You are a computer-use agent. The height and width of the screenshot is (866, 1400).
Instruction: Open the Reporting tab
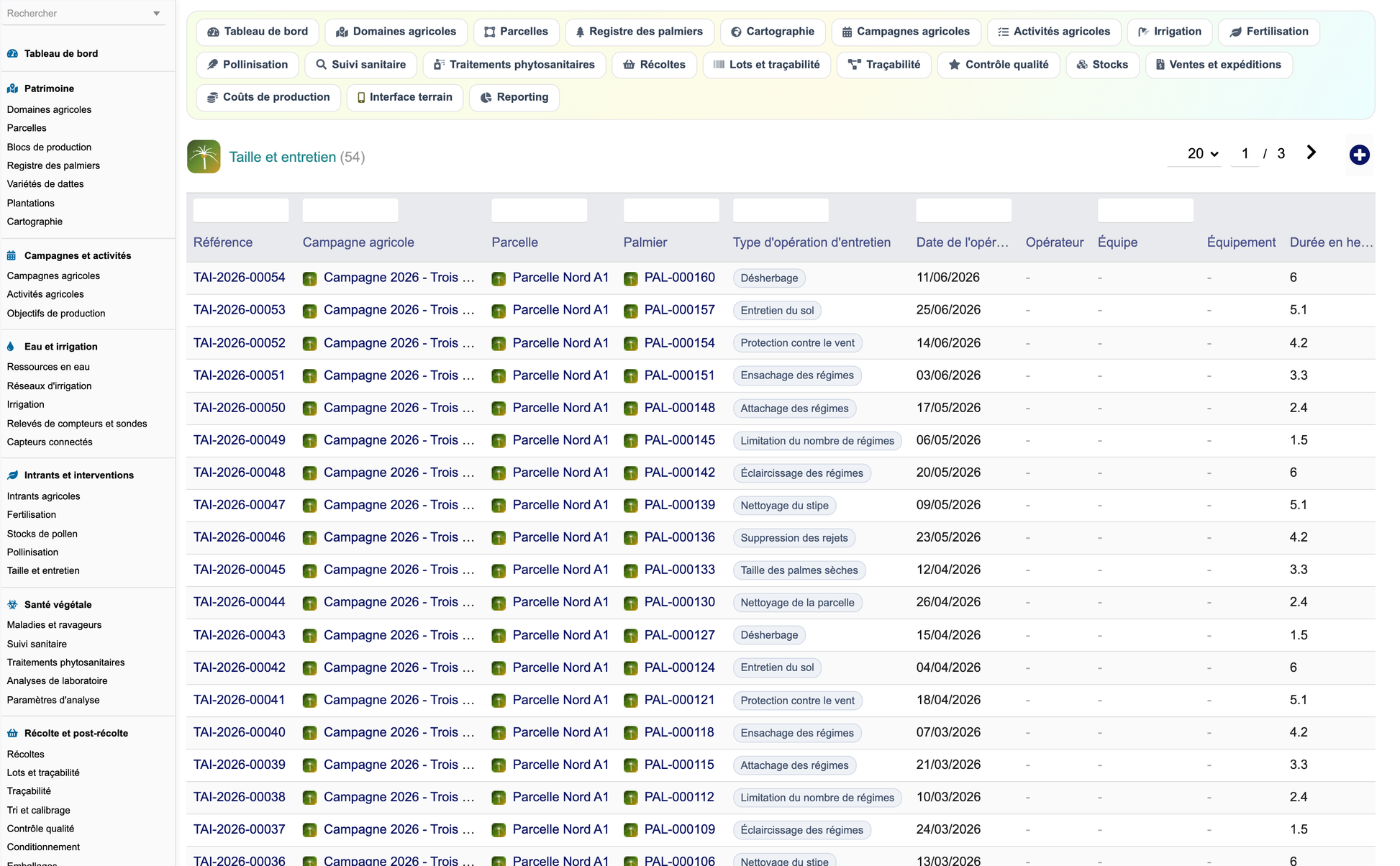coord(514,97)
